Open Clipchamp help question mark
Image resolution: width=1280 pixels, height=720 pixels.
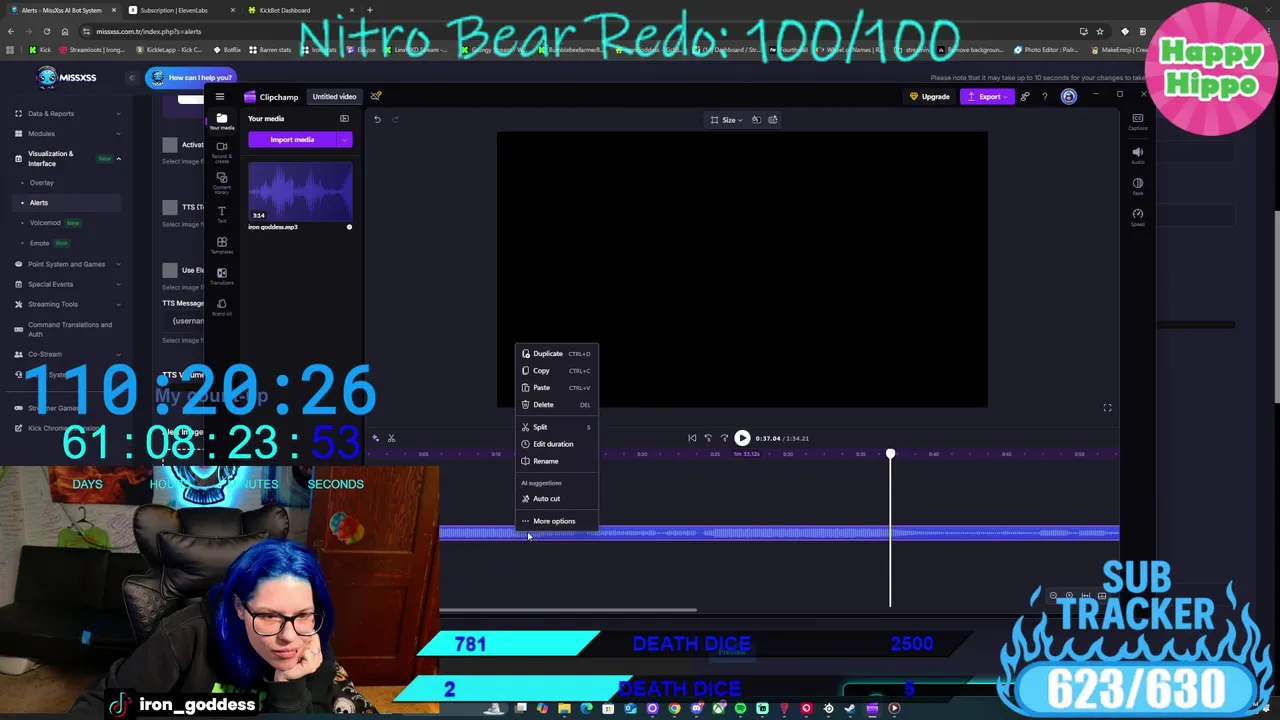click(x=1045, y=97)
